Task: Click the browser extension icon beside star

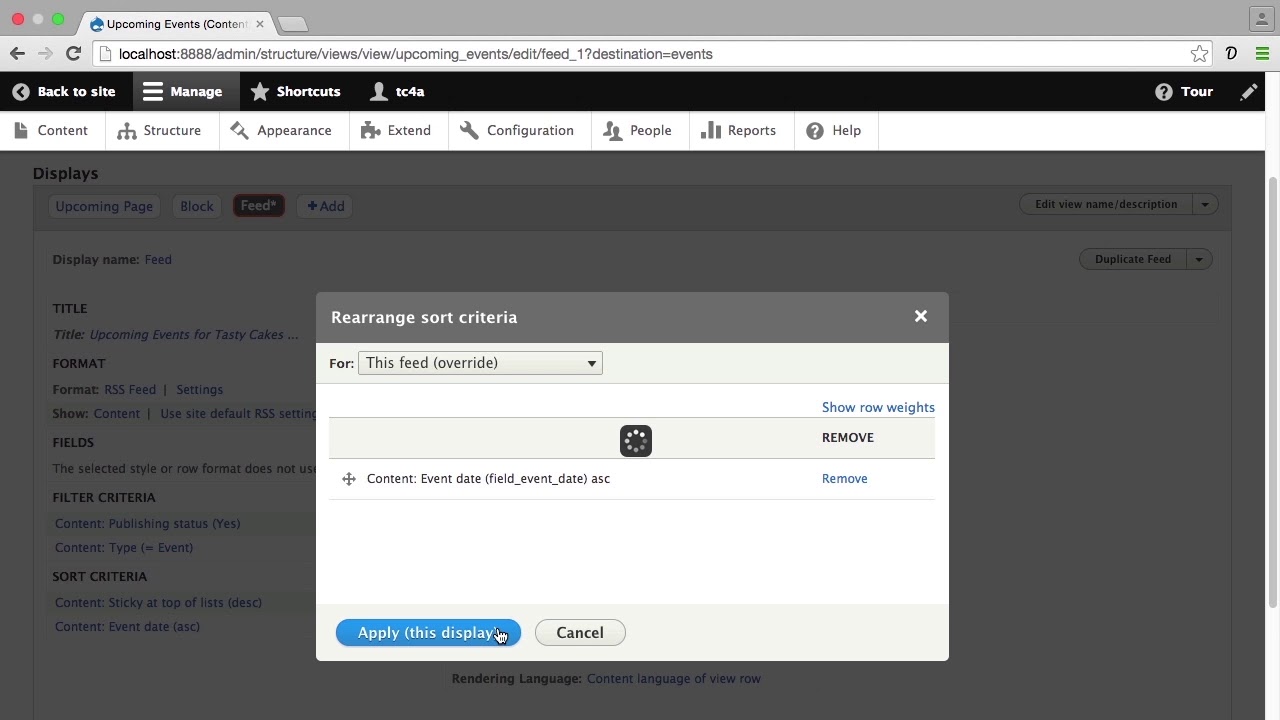Action: click(1231, 54)
